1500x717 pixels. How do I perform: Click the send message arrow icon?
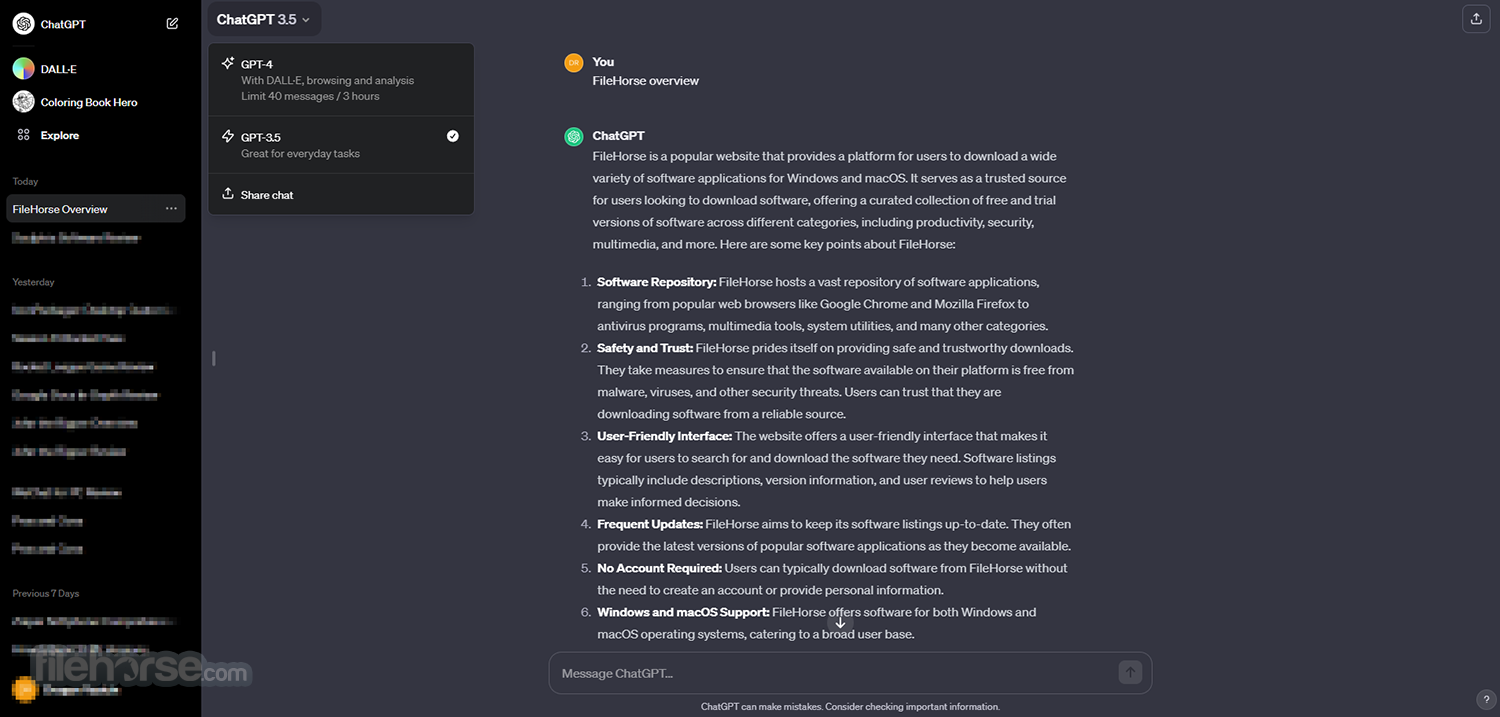point(1129,673)
